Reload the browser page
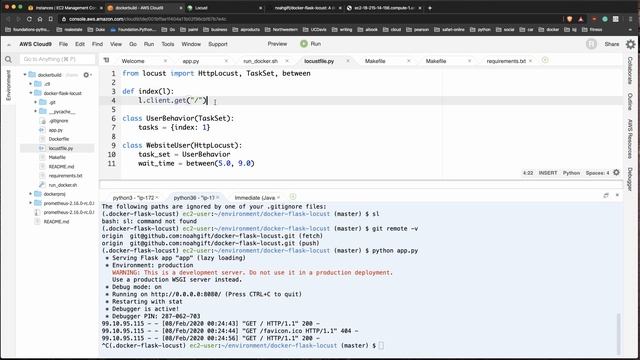Screen dimensions: 640x360 click(29, 19)
